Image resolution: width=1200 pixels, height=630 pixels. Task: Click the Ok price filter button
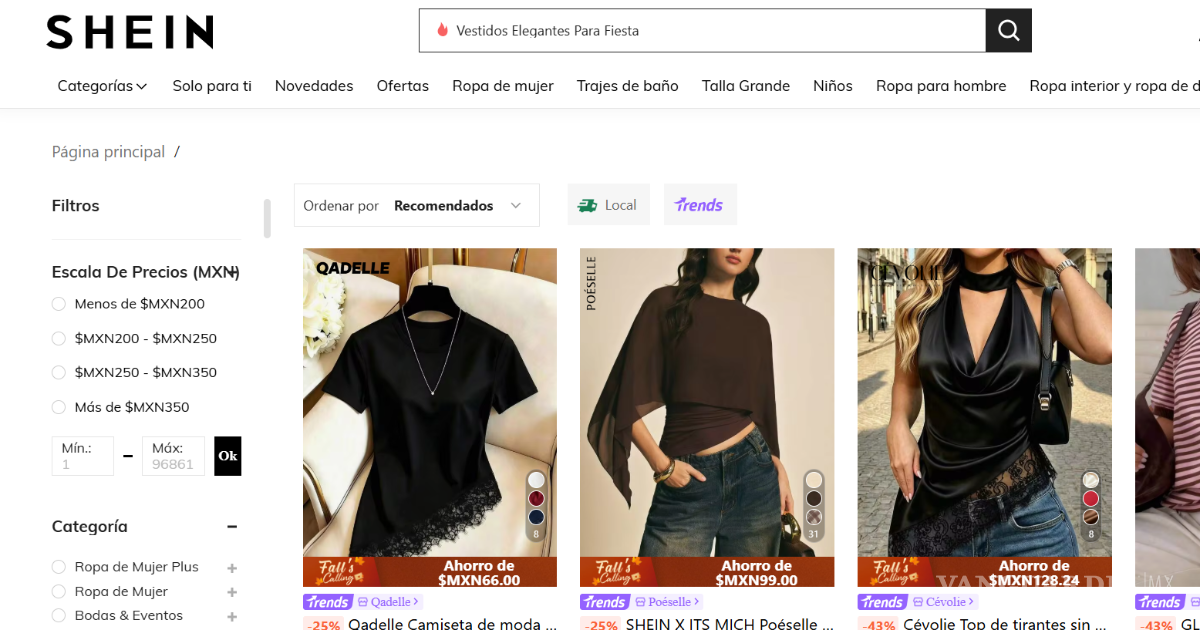pyautogui.click(x=228, y=456)
